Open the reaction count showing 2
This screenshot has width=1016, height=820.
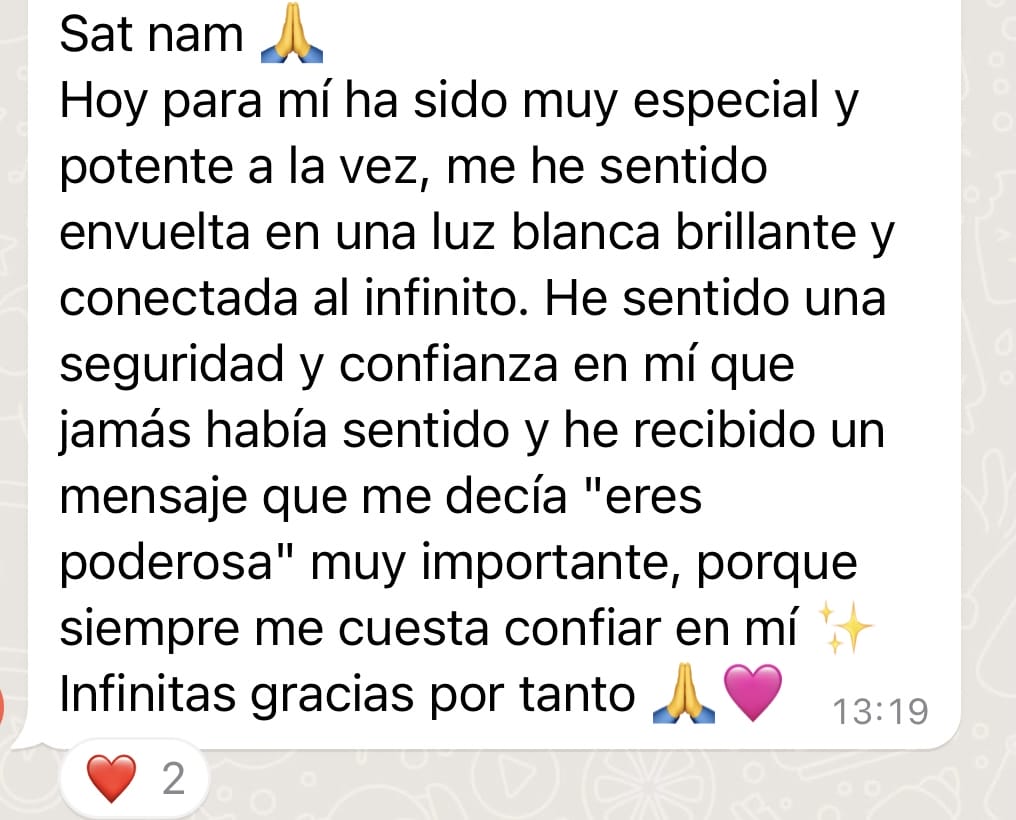click(174, 779)
